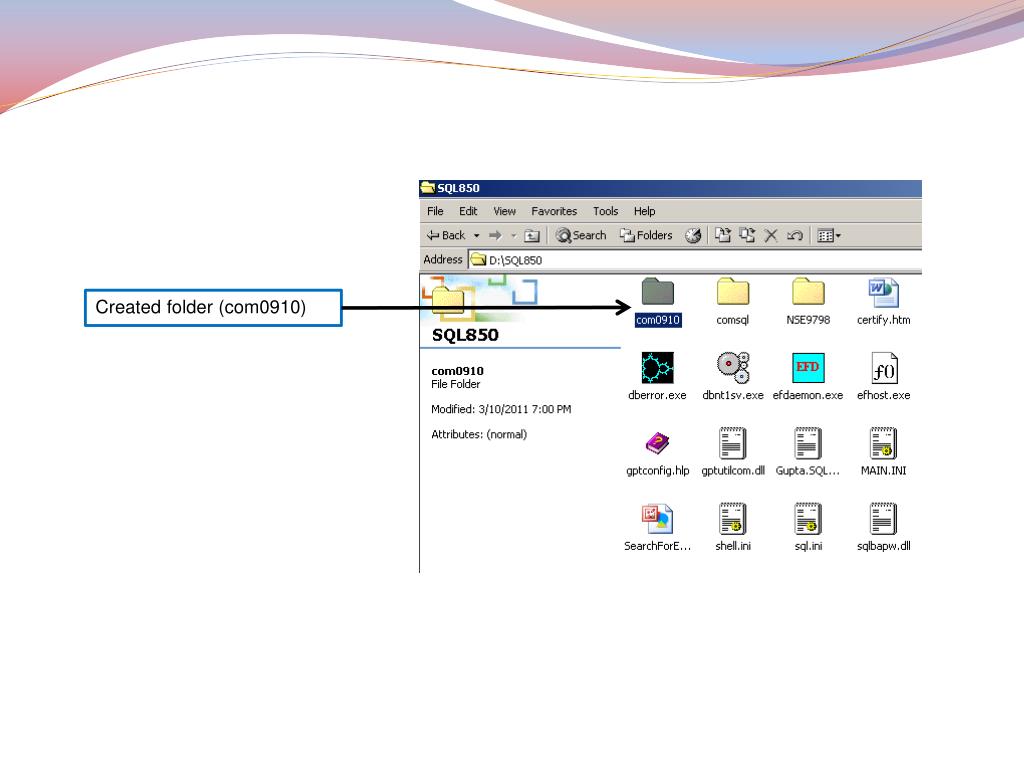
Task: Open the Favorites menu
Action: pyautogui.click(x=554, y=211)
